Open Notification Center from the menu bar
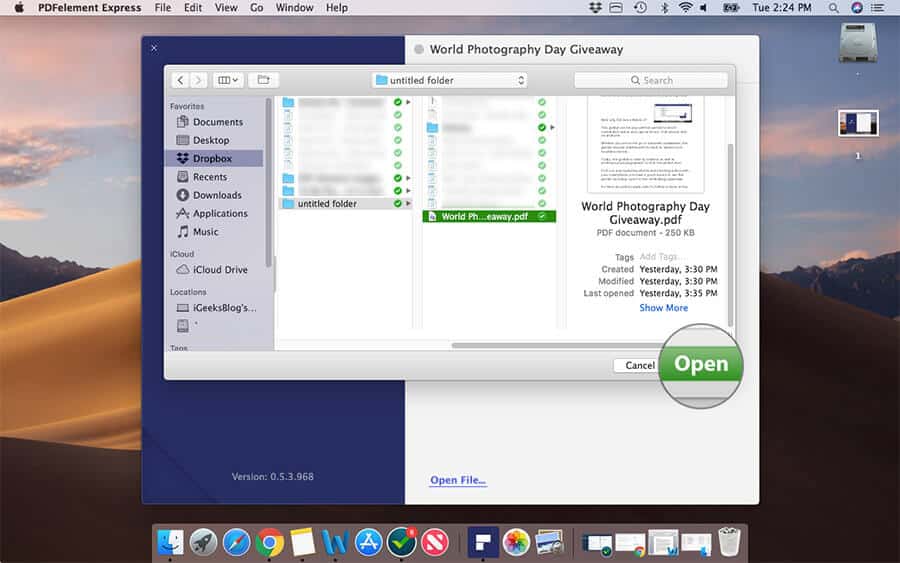The width and height of the screenshot is (900, 563). pyautogui.click(x=878, y=7)
